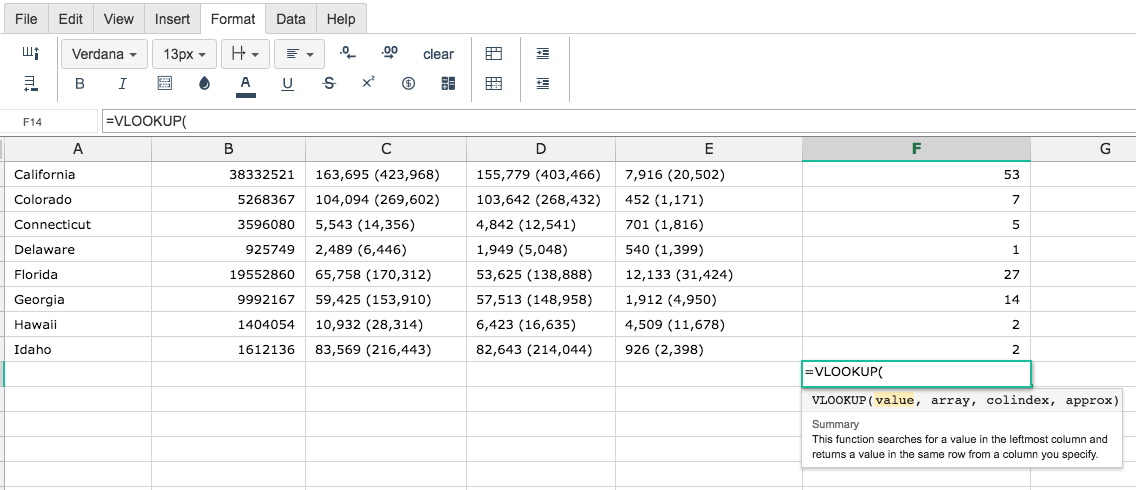
Task: Pick the text color A swatch
Action: point(246,85)
